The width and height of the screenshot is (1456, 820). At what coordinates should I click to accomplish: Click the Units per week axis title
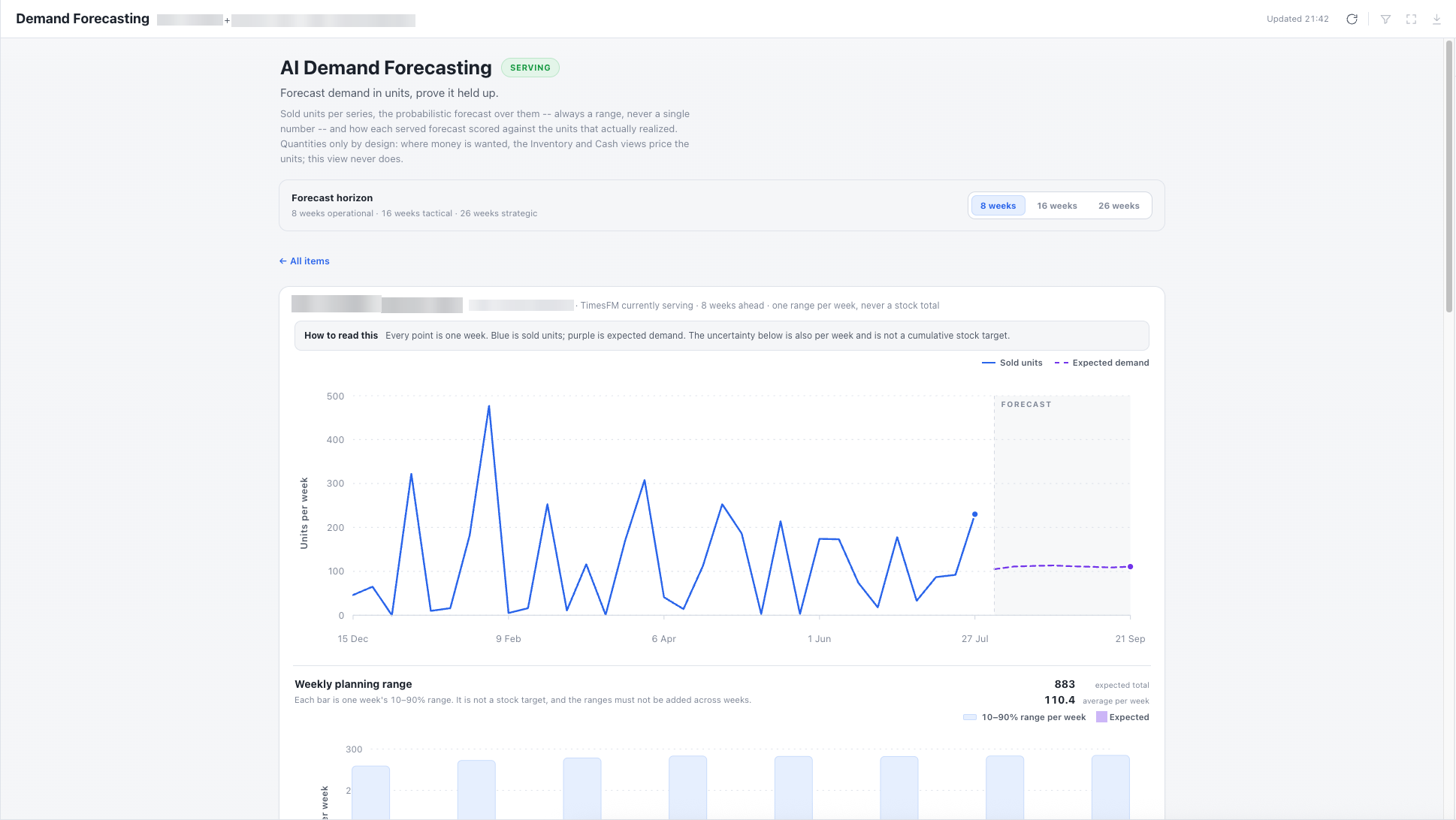pos(304,513)
